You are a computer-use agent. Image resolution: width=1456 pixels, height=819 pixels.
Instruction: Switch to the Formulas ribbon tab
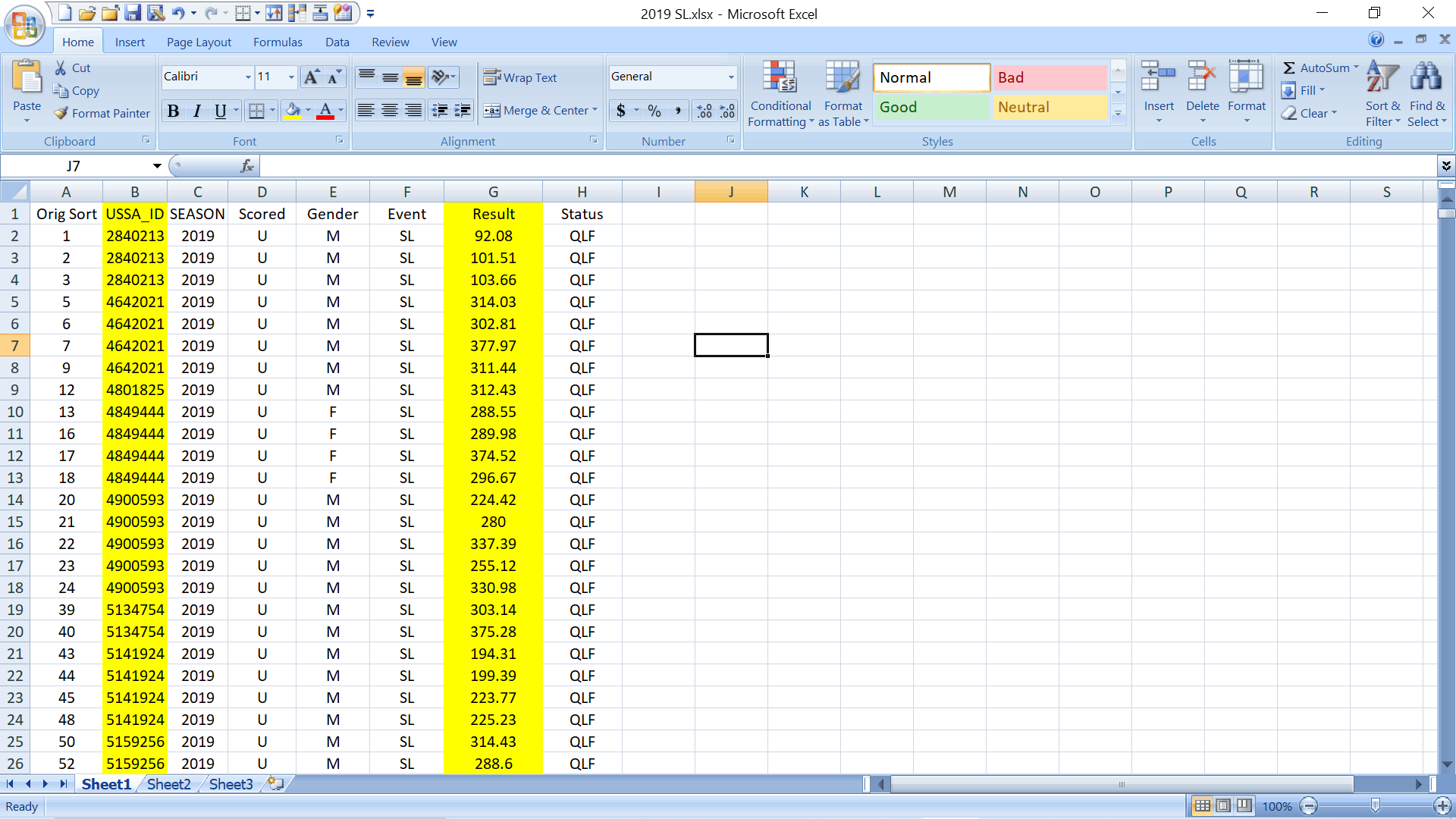[278, 42]
